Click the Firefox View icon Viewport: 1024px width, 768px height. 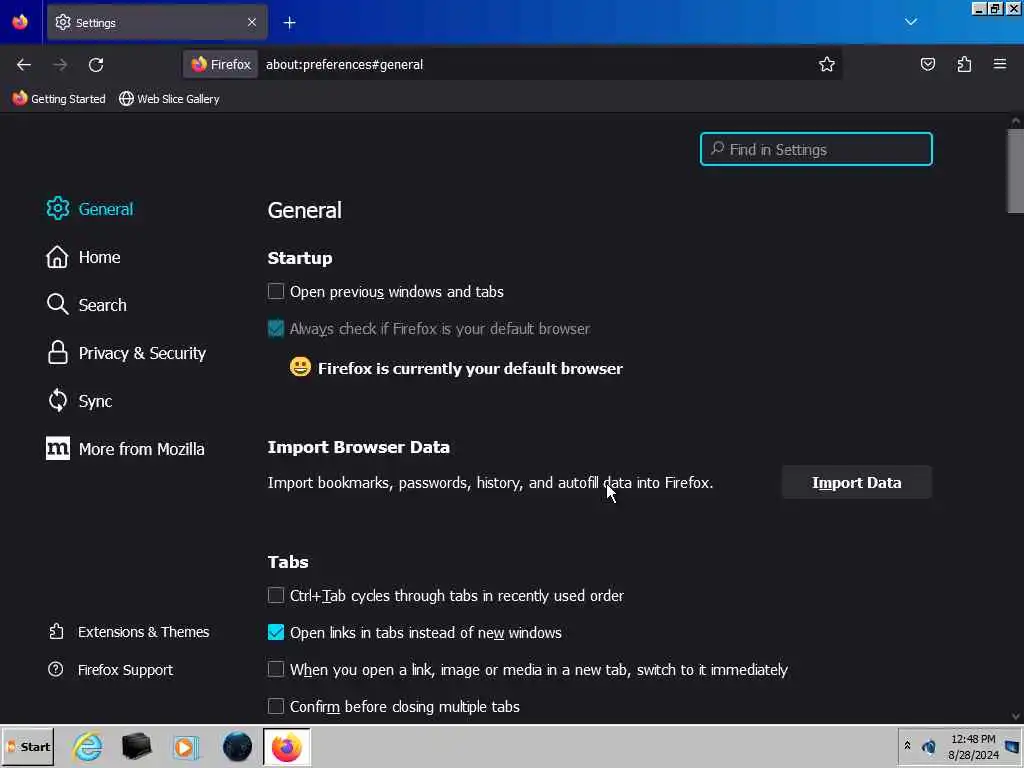pyautogui.click(x=20, y=22)
